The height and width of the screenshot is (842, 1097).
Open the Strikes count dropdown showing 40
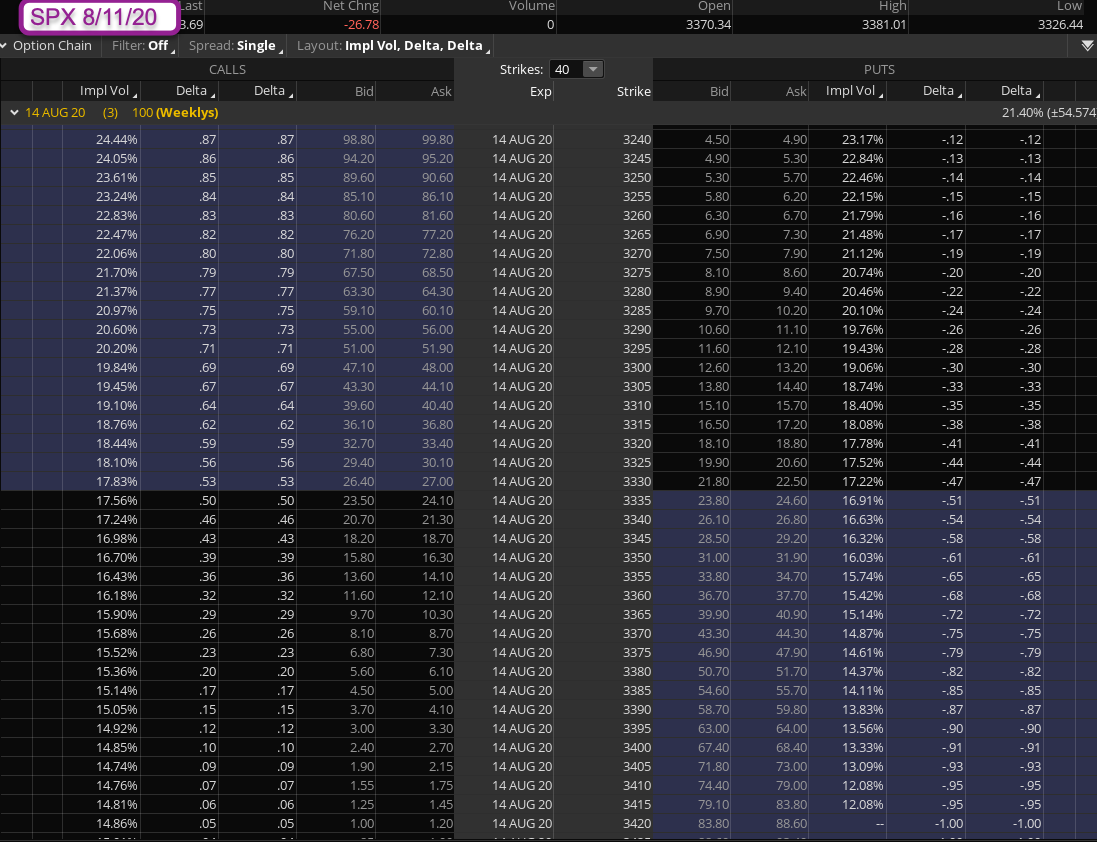point(579,69)
